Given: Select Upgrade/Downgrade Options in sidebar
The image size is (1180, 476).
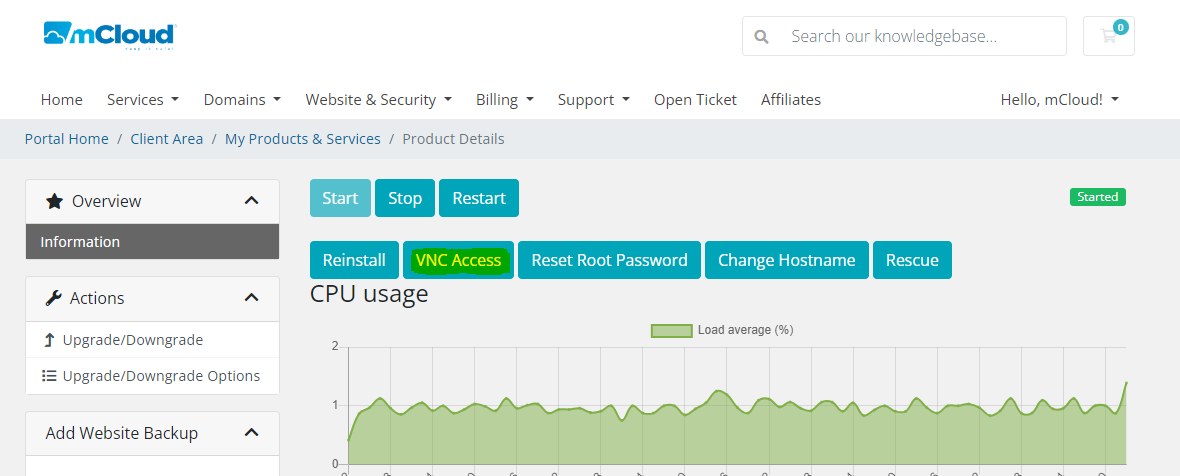Looking at the screenshot, I should [x=160, y=376].
